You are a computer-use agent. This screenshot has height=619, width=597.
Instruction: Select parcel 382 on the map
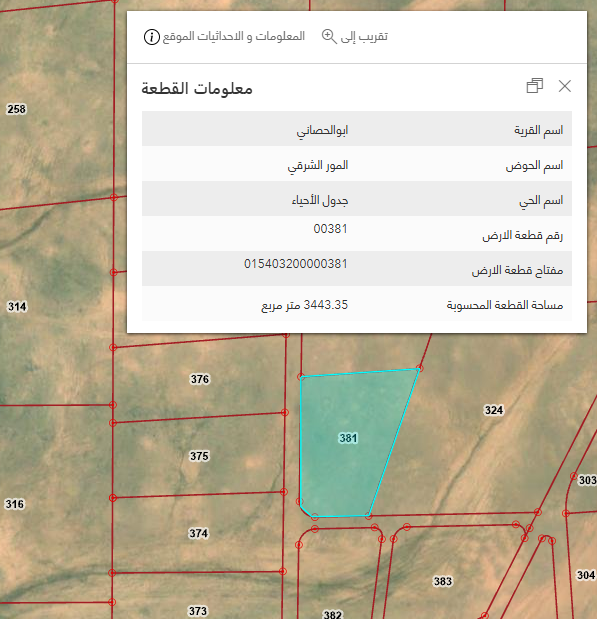click(332, 614)
